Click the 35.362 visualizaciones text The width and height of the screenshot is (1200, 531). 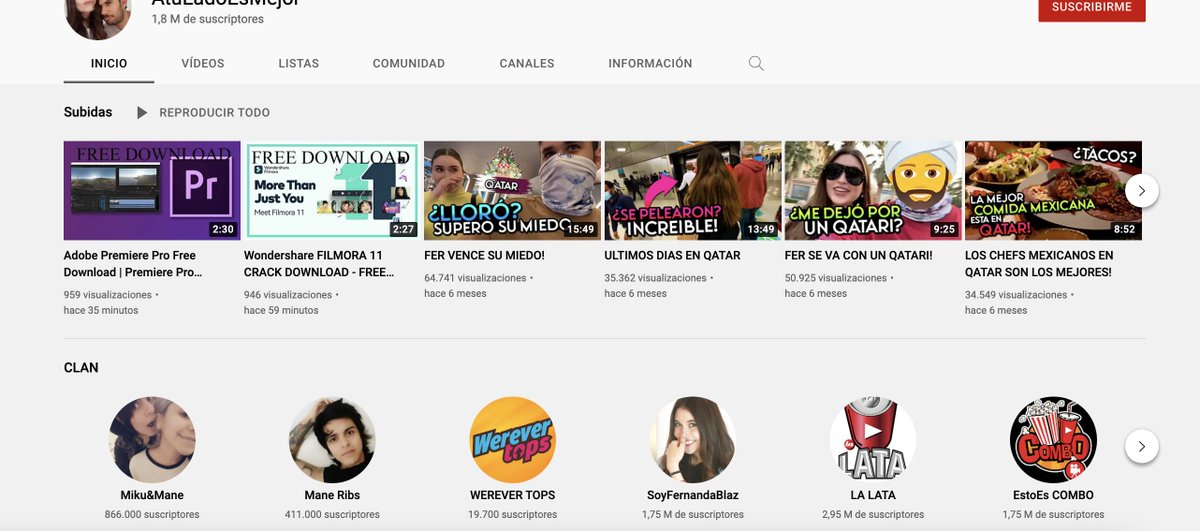(656, 278)
